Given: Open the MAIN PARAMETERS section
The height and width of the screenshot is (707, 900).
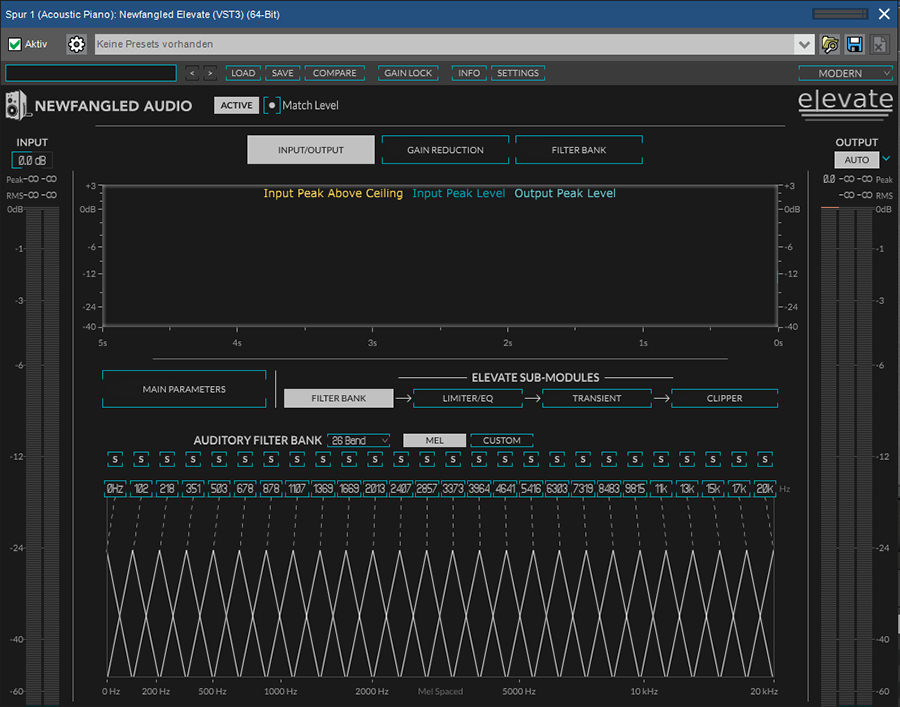Looking at the screenshot, I should pyautogui.click(x=184, y=389).
